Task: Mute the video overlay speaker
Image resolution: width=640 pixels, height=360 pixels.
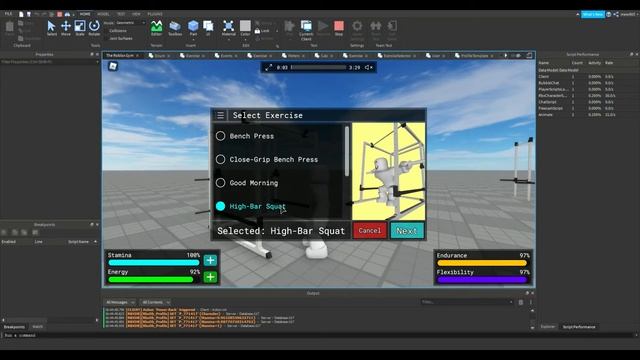Action: pyautogui.click(x=368, y=67)
